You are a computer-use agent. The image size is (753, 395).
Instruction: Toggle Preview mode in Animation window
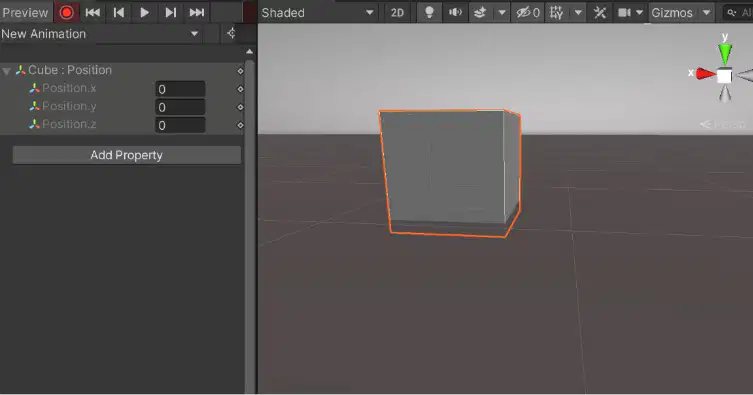pos(25,12)
